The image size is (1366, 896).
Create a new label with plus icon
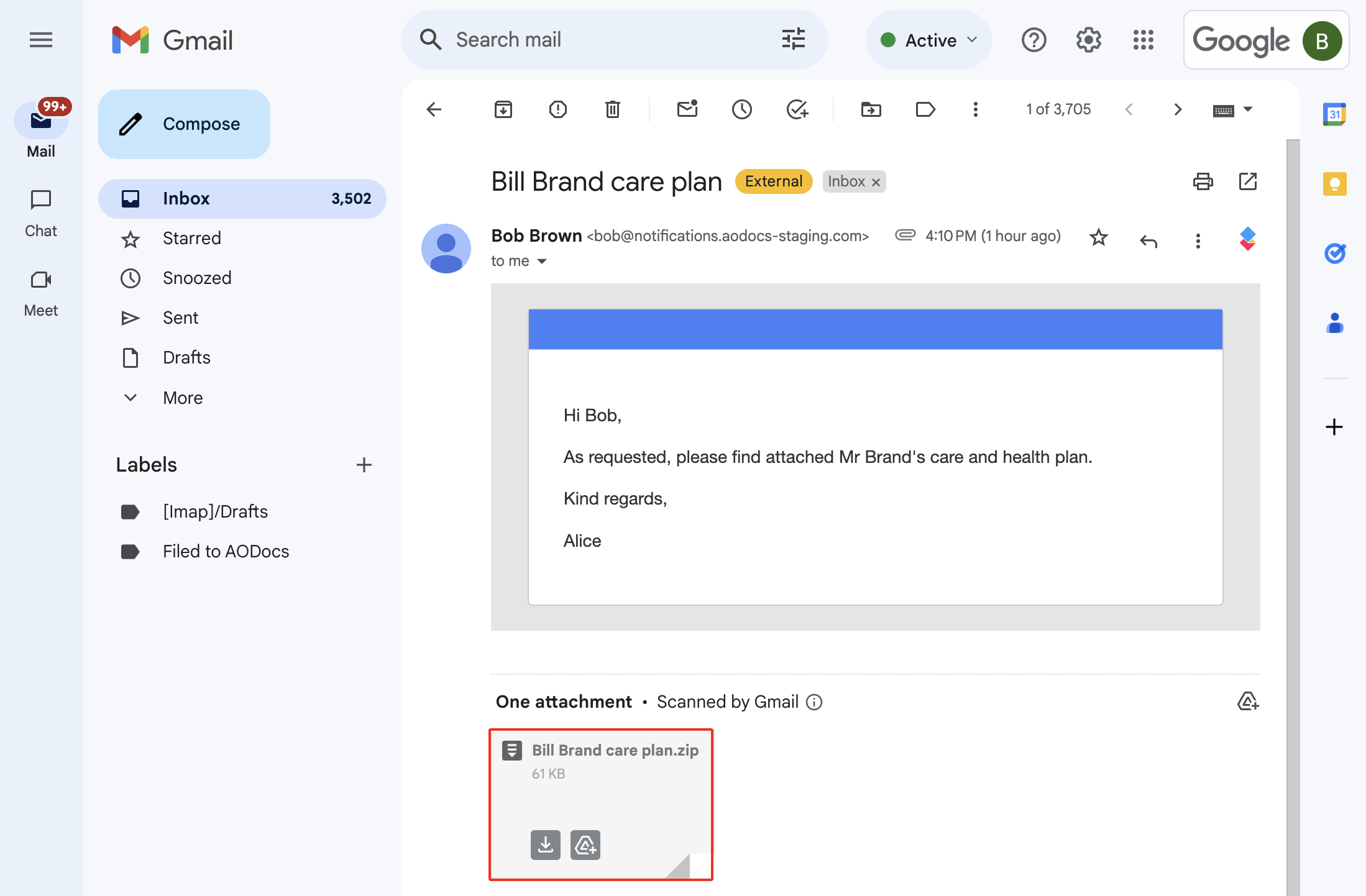(x=364, y=465)
